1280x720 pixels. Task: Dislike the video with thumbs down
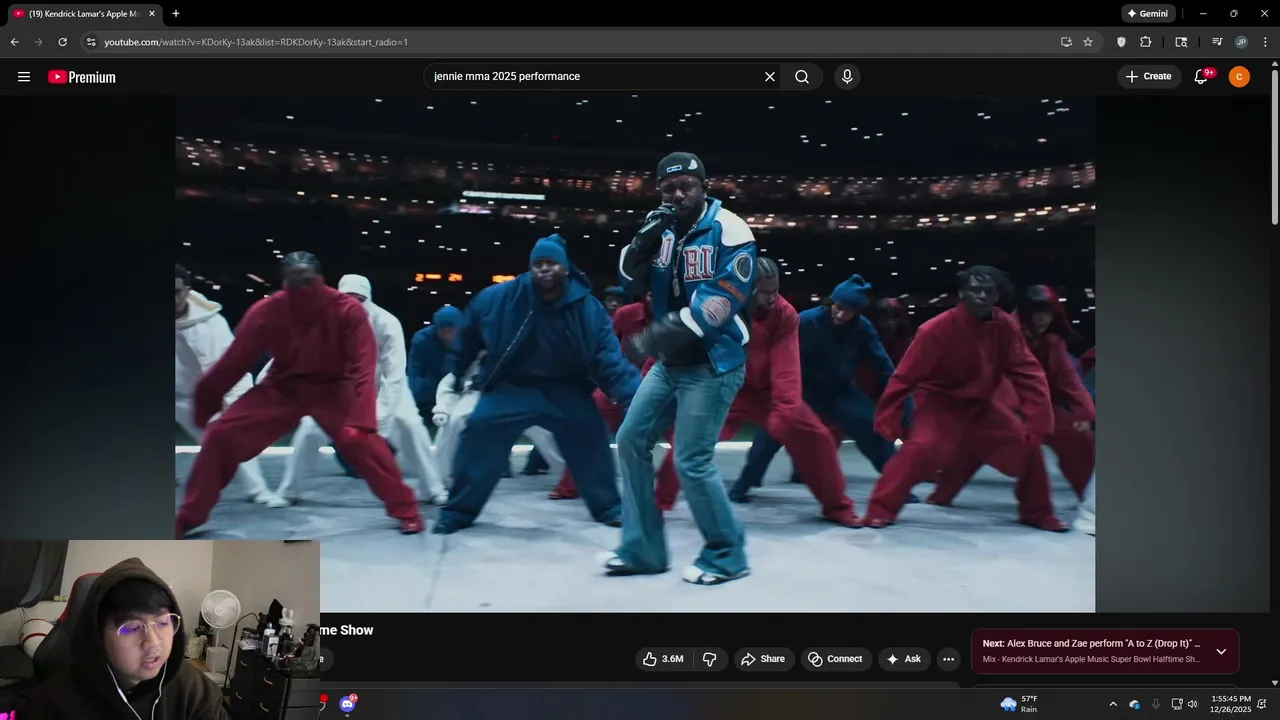coord(710,659)
